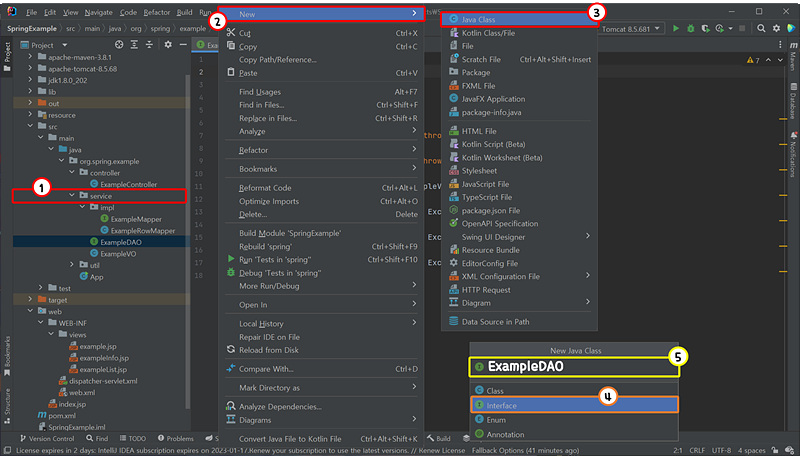Click the Run green play icon
The width and height of the screenshot is (800, 456).
point(676,29)
